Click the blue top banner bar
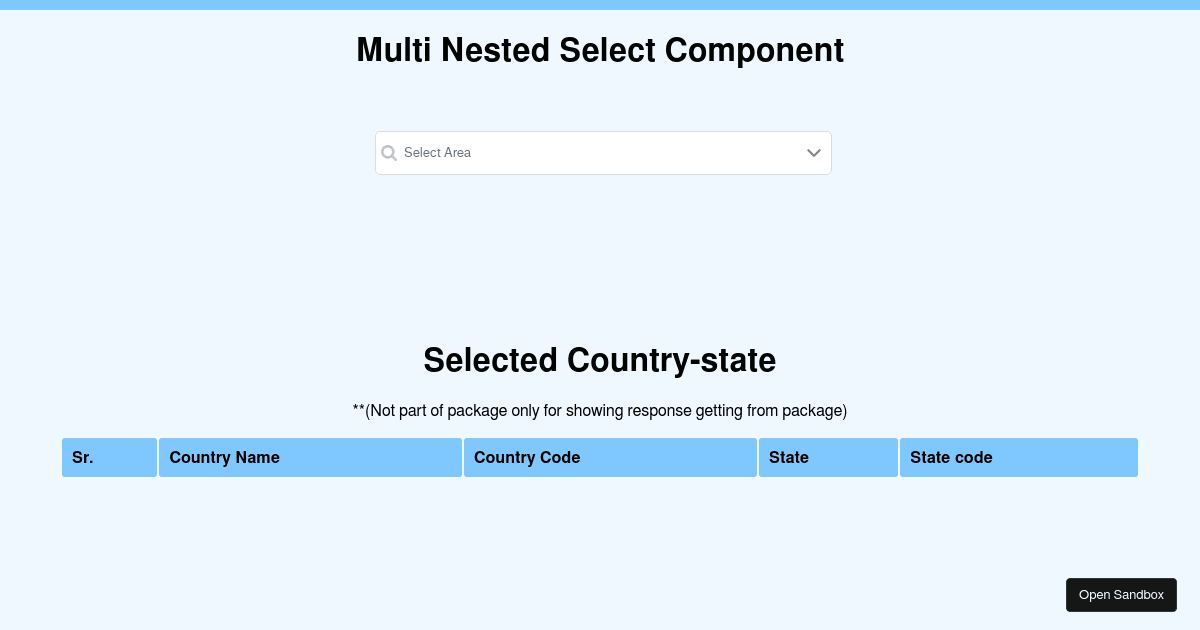The height and width of the screenshot is (630, 1200). 600,5
